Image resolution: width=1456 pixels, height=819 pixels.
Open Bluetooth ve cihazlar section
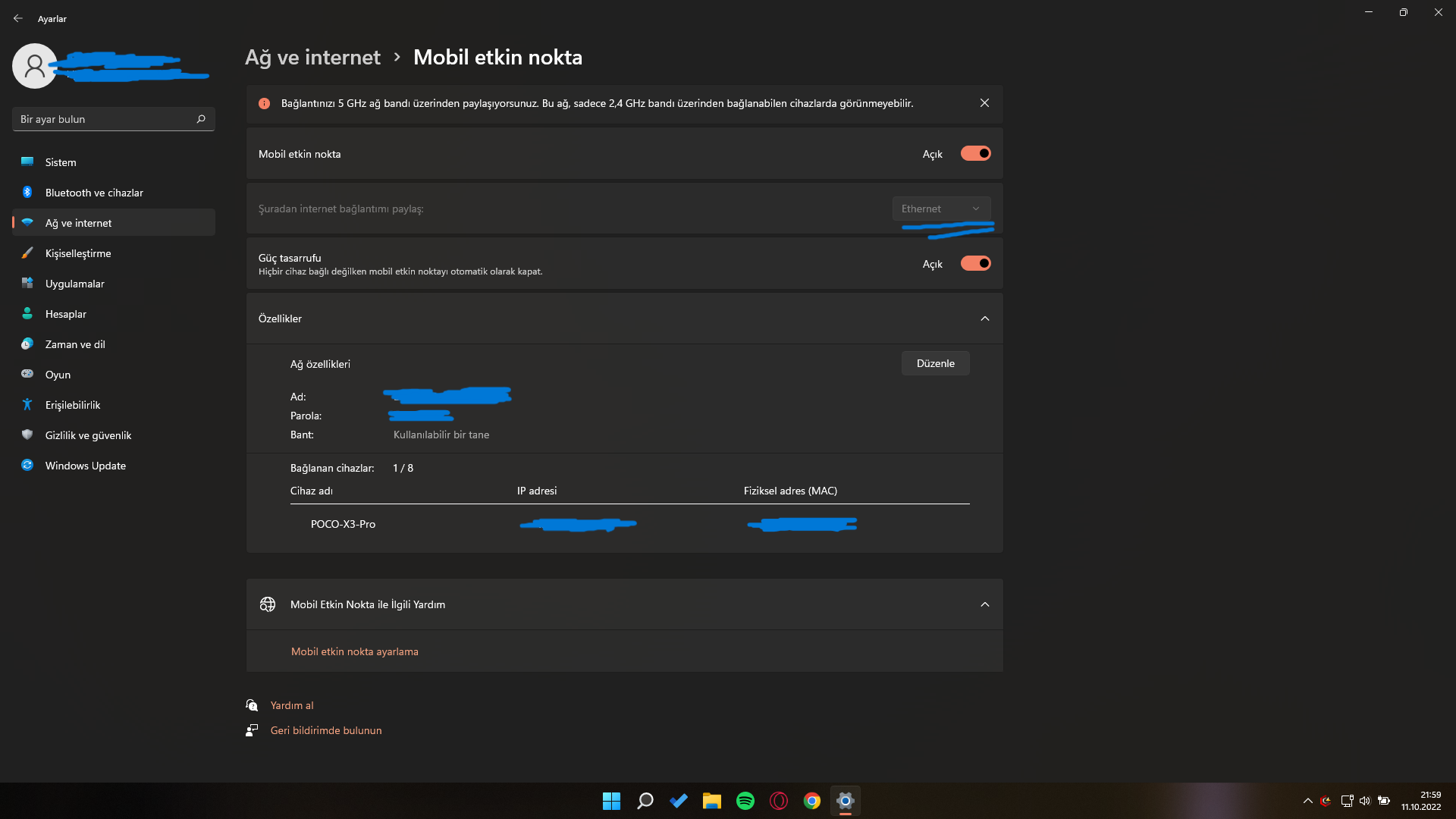tap(94, 193)
